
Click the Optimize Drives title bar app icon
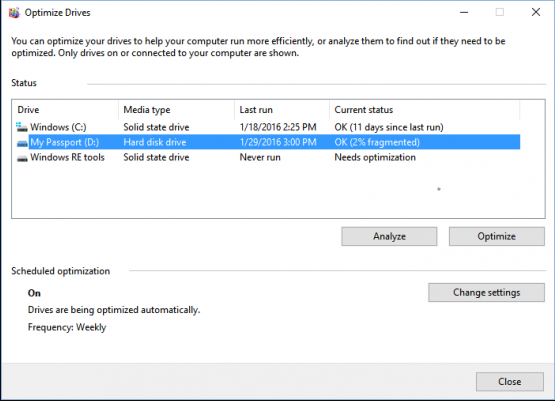15,13
